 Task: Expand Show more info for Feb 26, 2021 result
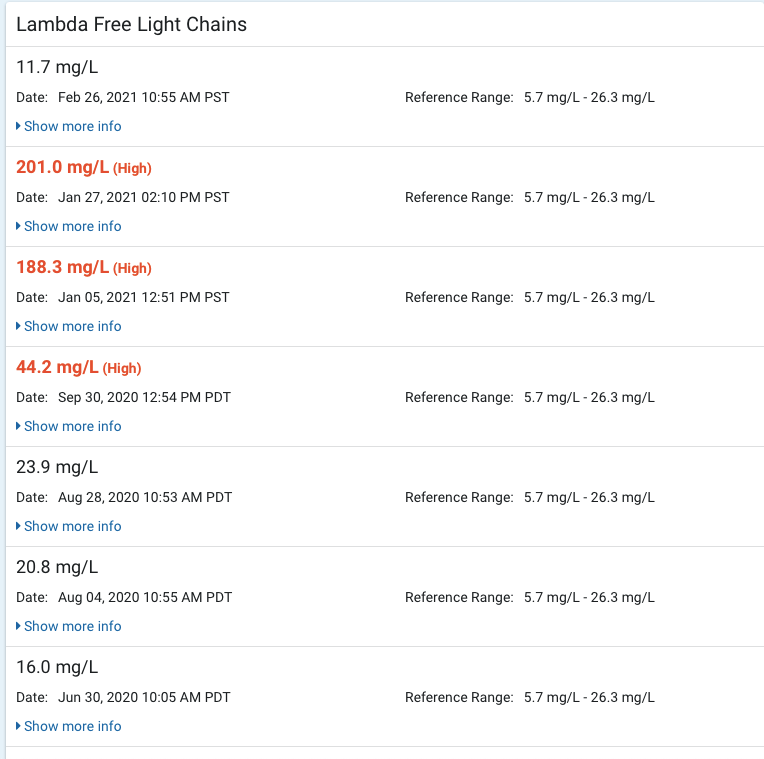72,126
